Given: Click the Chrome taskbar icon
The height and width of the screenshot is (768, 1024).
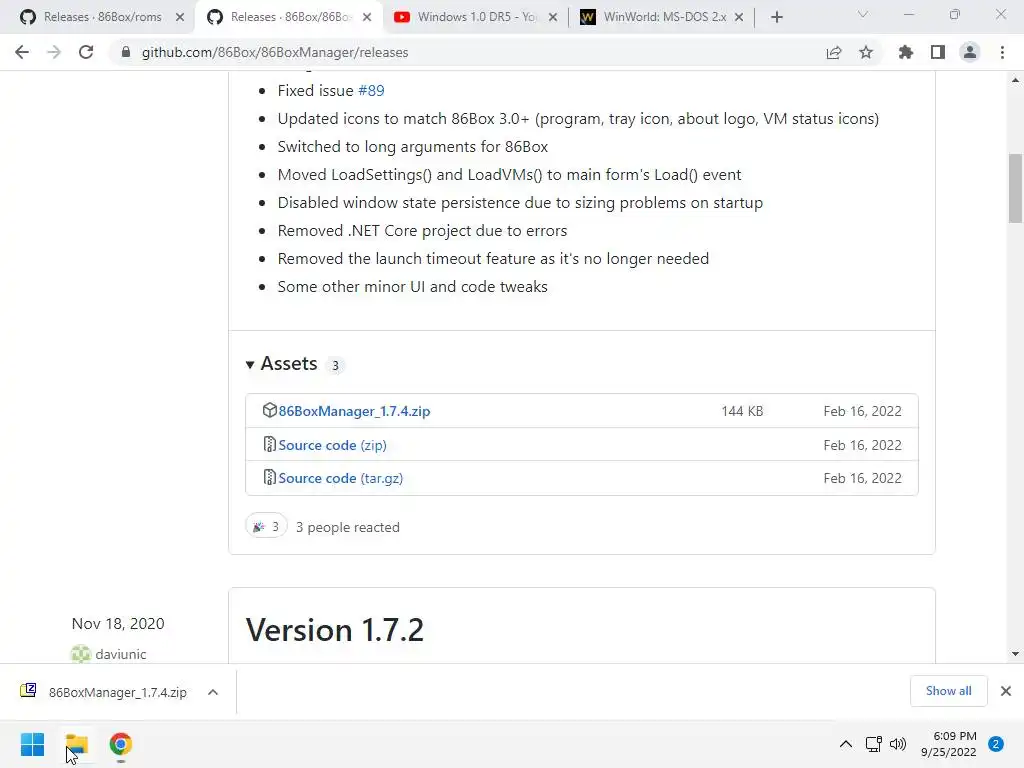Looking at the screenshot, I should click(121, 744).
